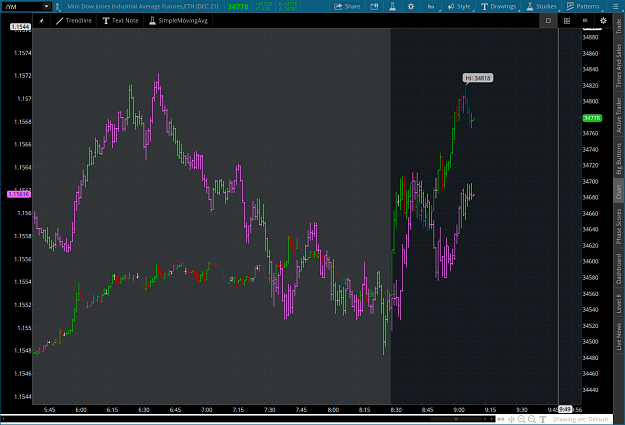Select the pointer tool in drawing toolbar
This screenshot has height=425, width=625.
pyautogui.click(x=41, y=21)
